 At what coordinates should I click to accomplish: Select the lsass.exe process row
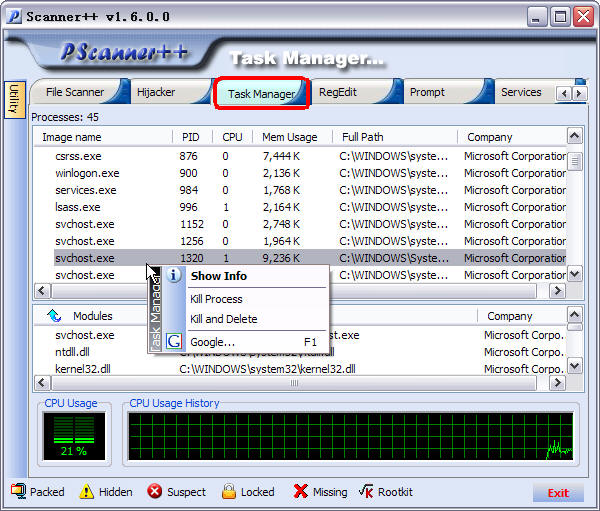pyautogui.click(x=300, y=207)
